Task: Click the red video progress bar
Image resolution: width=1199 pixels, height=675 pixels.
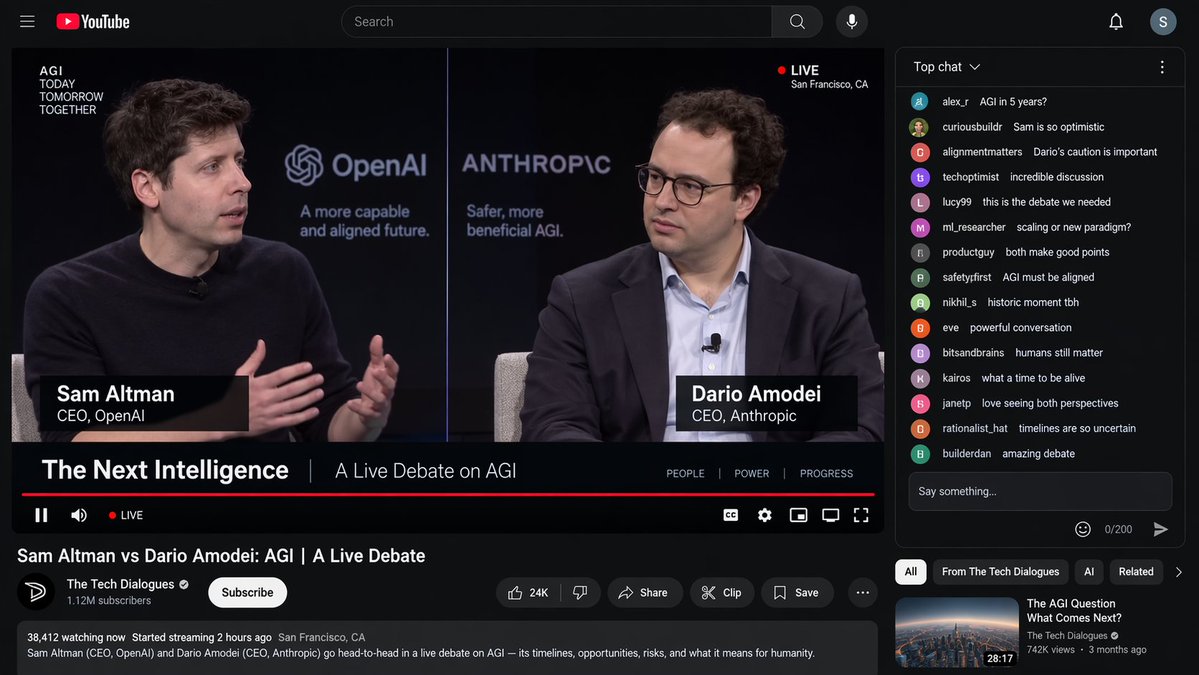Action: pyautogui.click(x=448, y=495)
